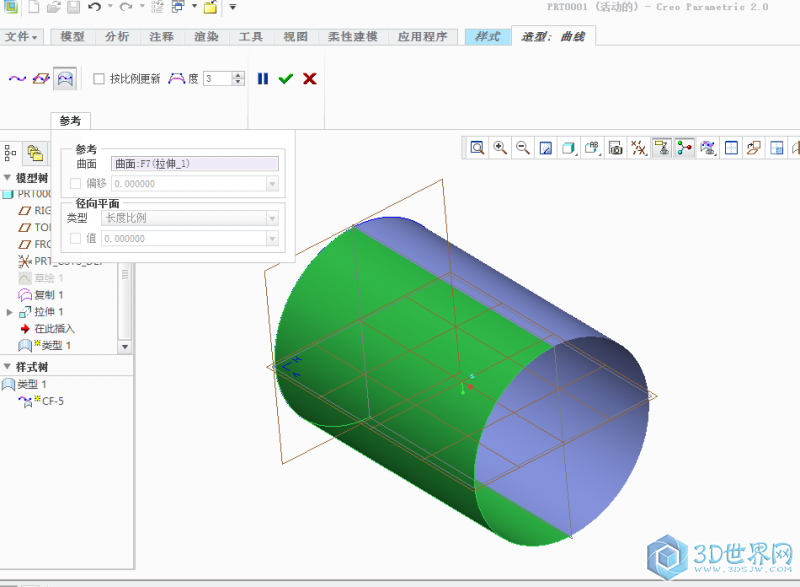Viewport: 800px width, 587px height.
Task: Show the model tree panel icon
Action: click(11, 152)
